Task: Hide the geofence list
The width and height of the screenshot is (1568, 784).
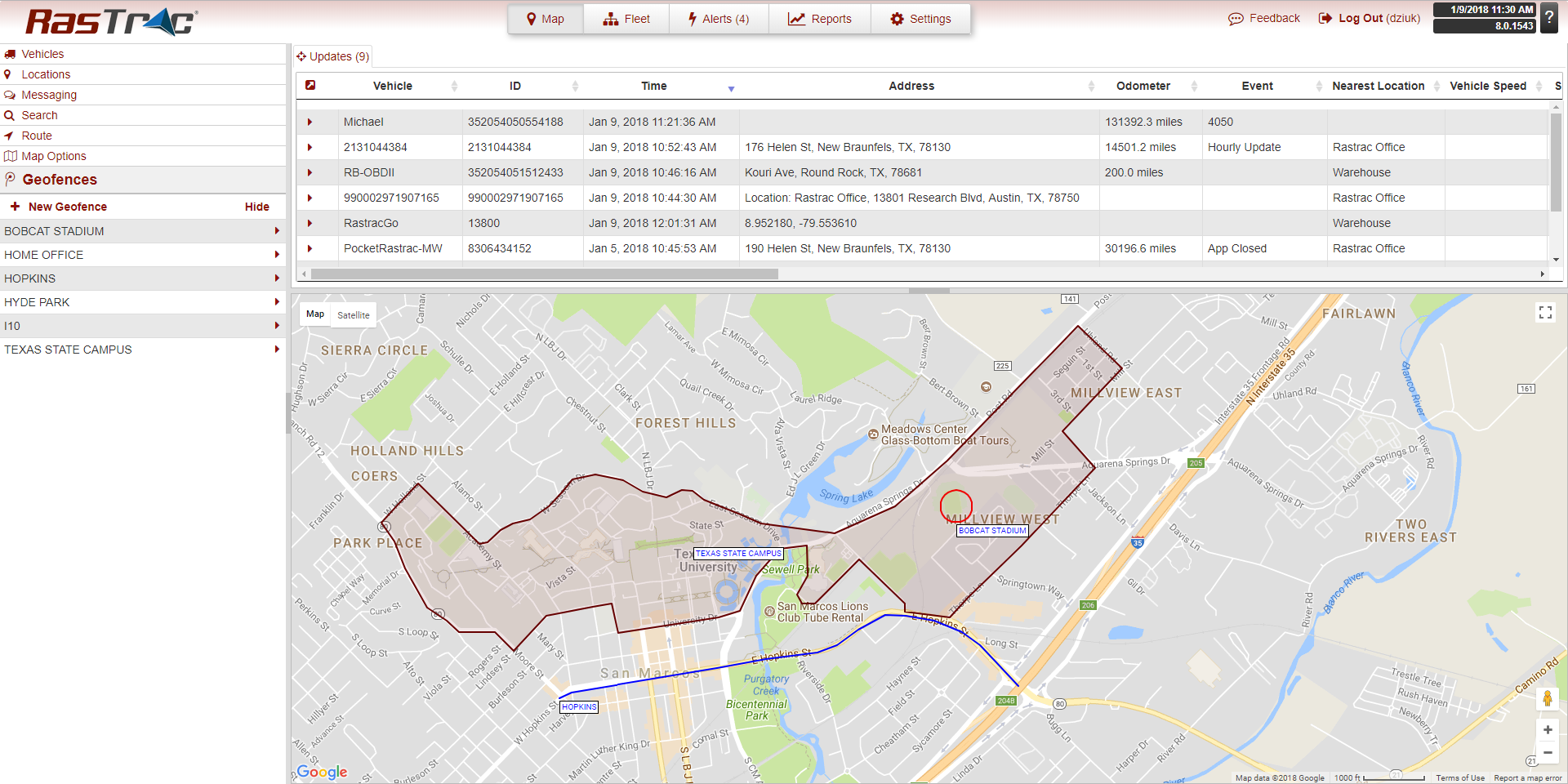Action: click(x=257, y=206)
